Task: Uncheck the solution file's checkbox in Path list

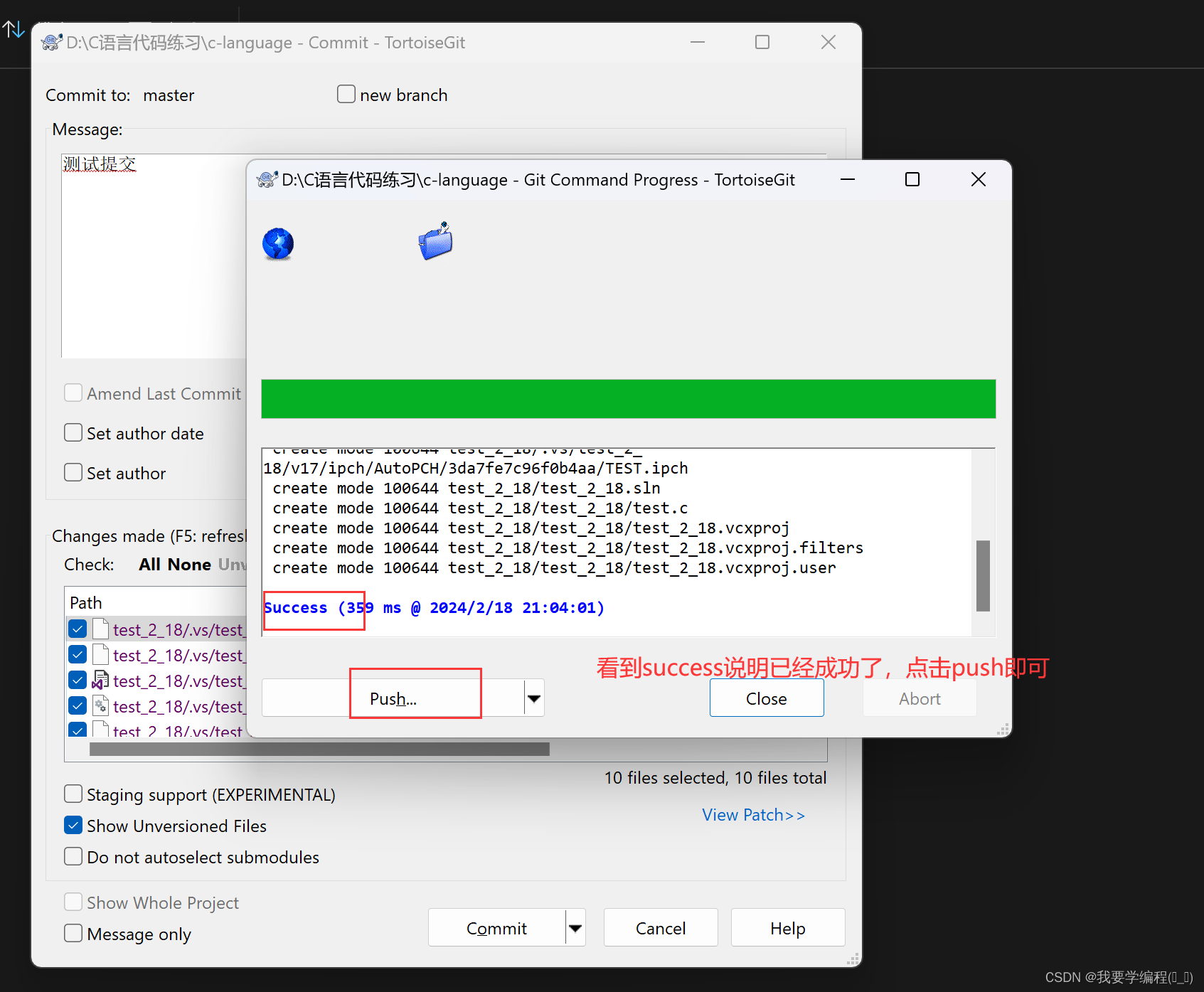Action: [78, 680]
